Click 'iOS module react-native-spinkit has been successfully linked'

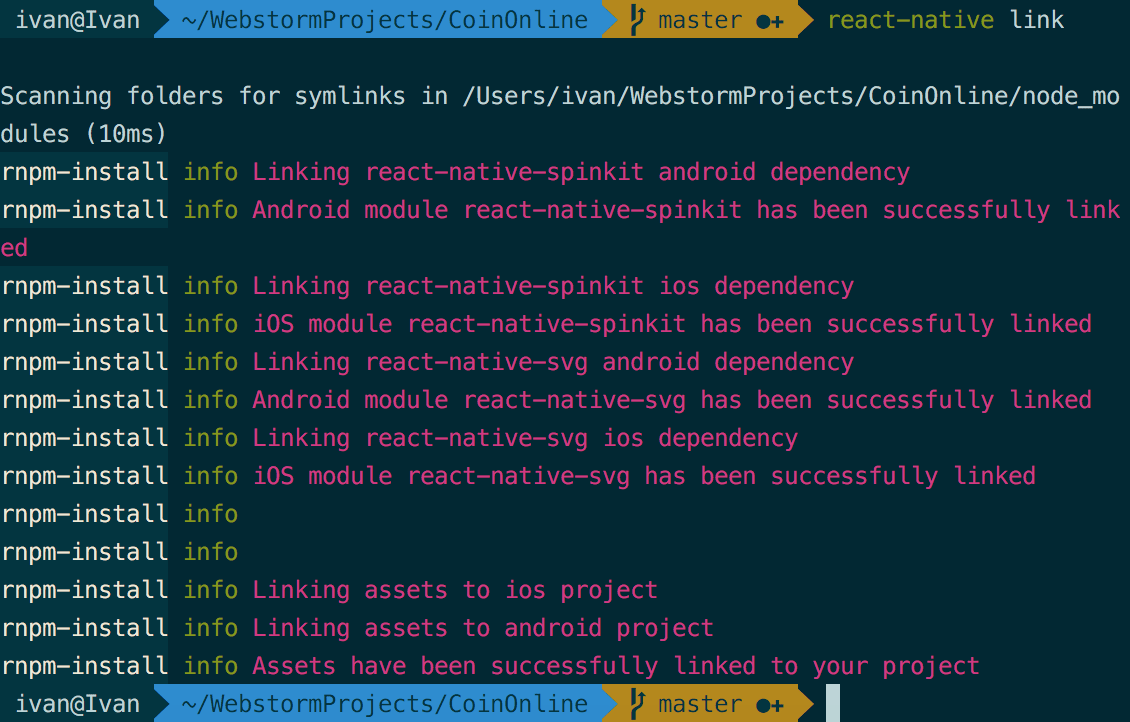point(672,324)
